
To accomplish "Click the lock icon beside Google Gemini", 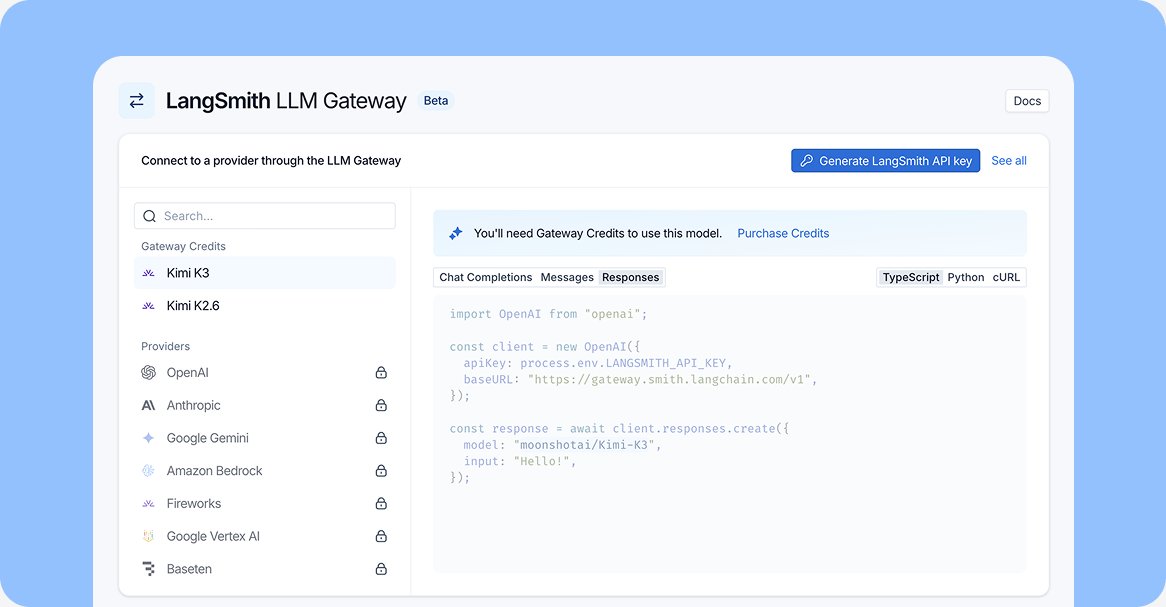I will (x=381, y=438).
